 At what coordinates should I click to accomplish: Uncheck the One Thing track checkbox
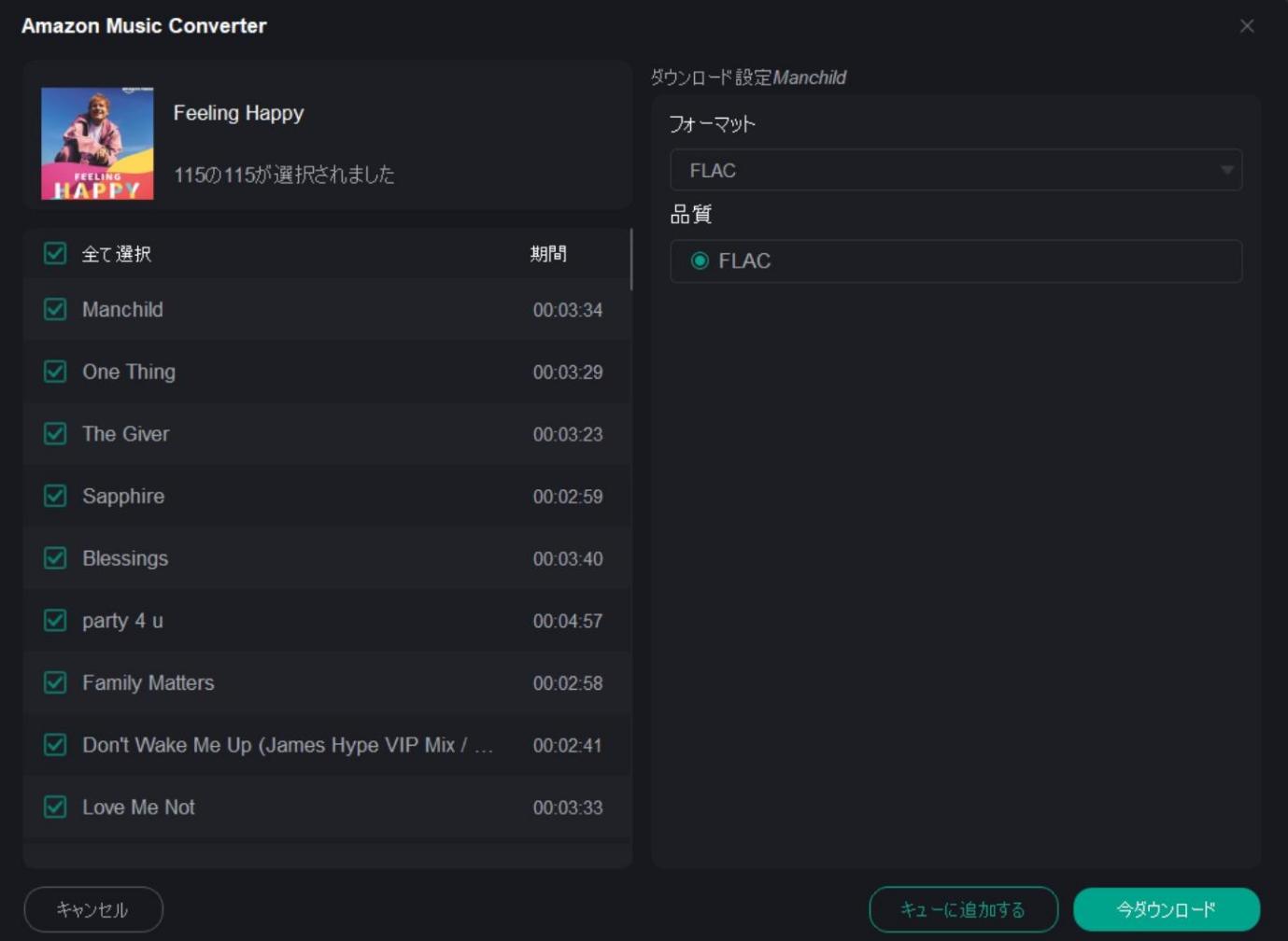[55, 372]
